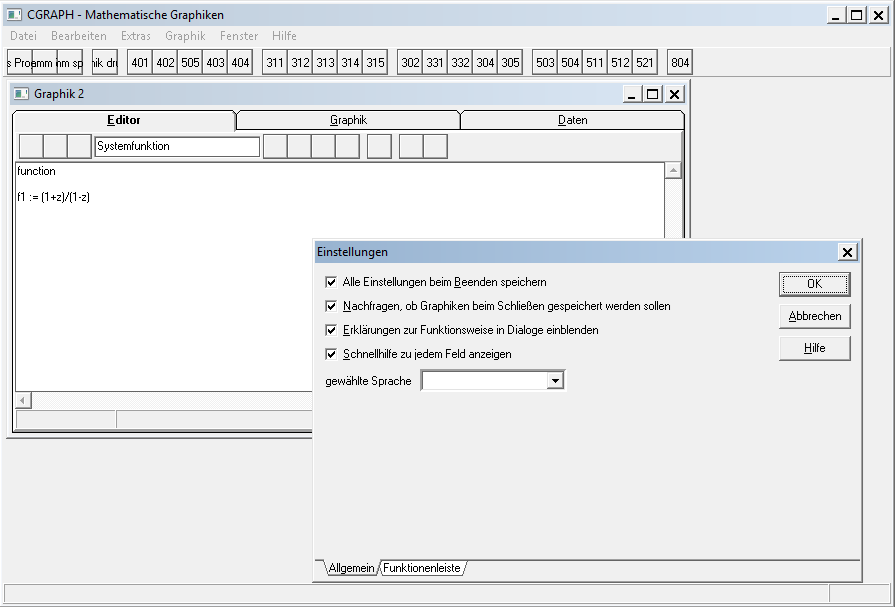Screen dimensions: 895x607
Task: Switch to the Funktionenleiste tab
Action: point(421,568)
